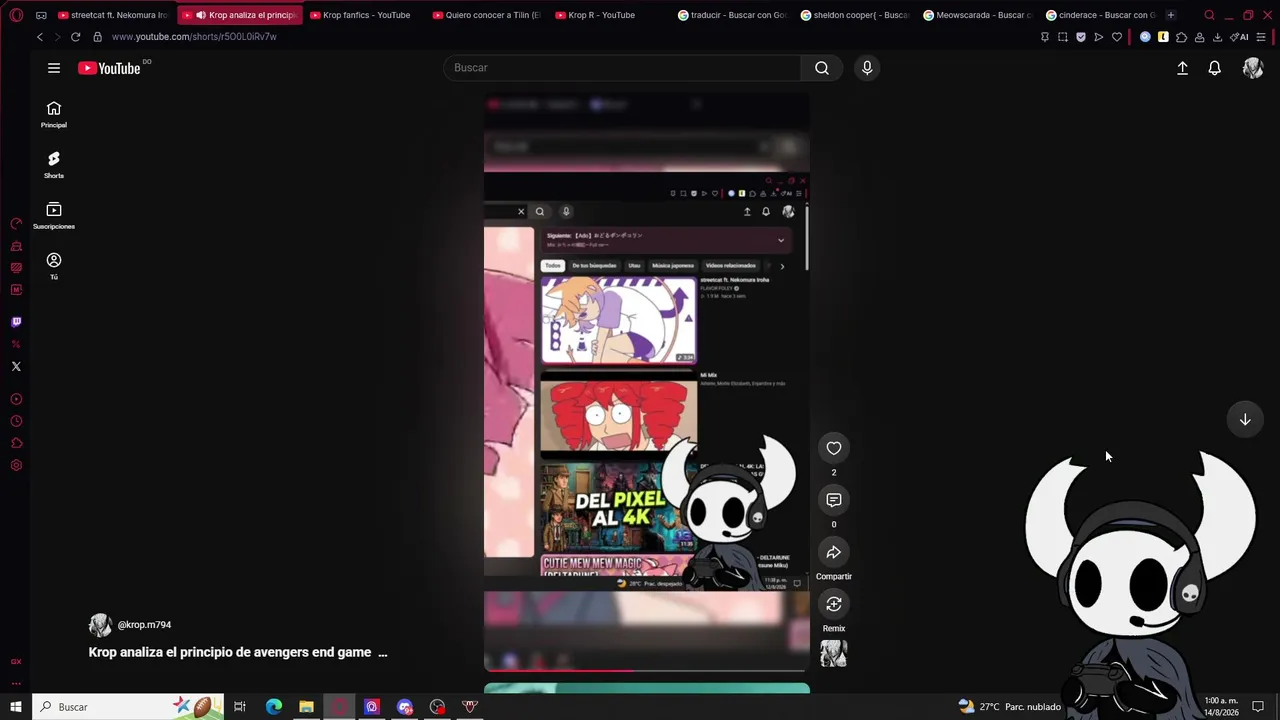Open the Short's sound thumbnail

[x=834, y=654]
